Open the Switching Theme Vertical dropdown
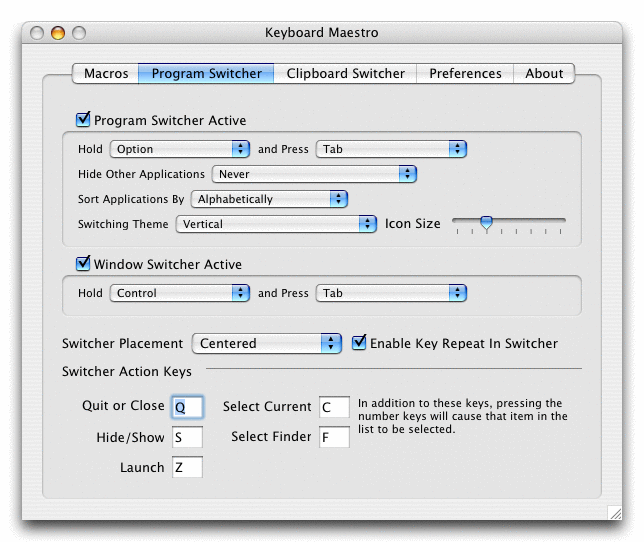The image size is (644, 542). coord(276,224)
